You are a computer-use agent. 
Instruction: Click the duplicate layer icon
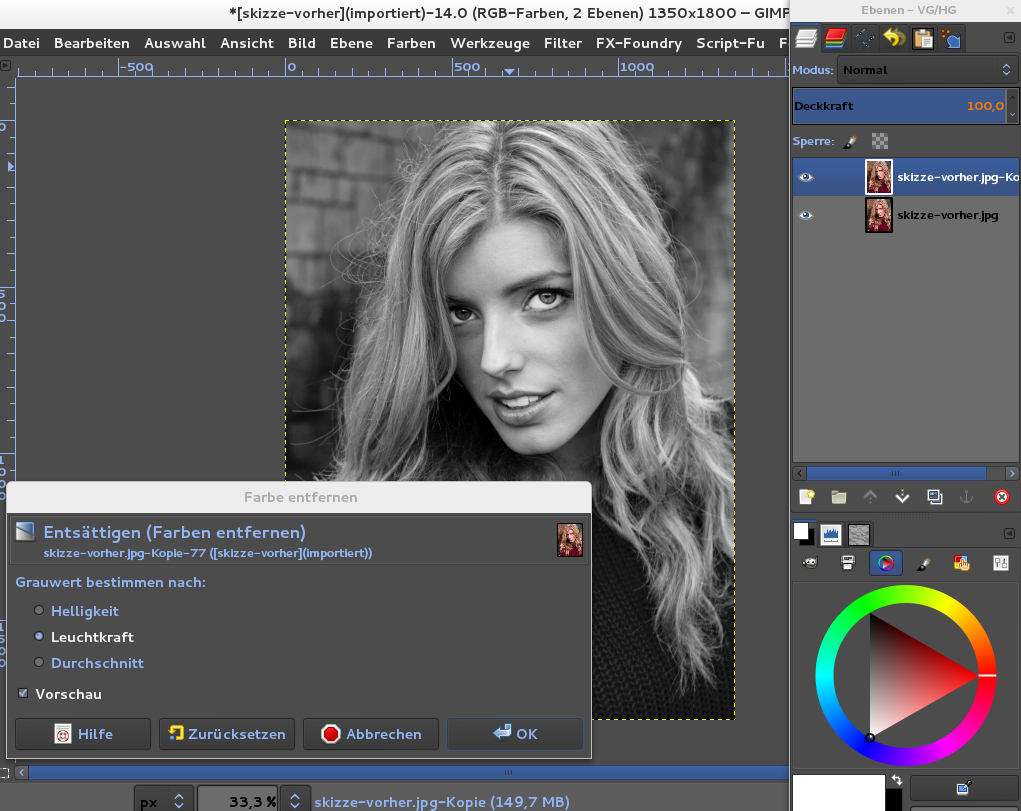(x=934, y=497)
